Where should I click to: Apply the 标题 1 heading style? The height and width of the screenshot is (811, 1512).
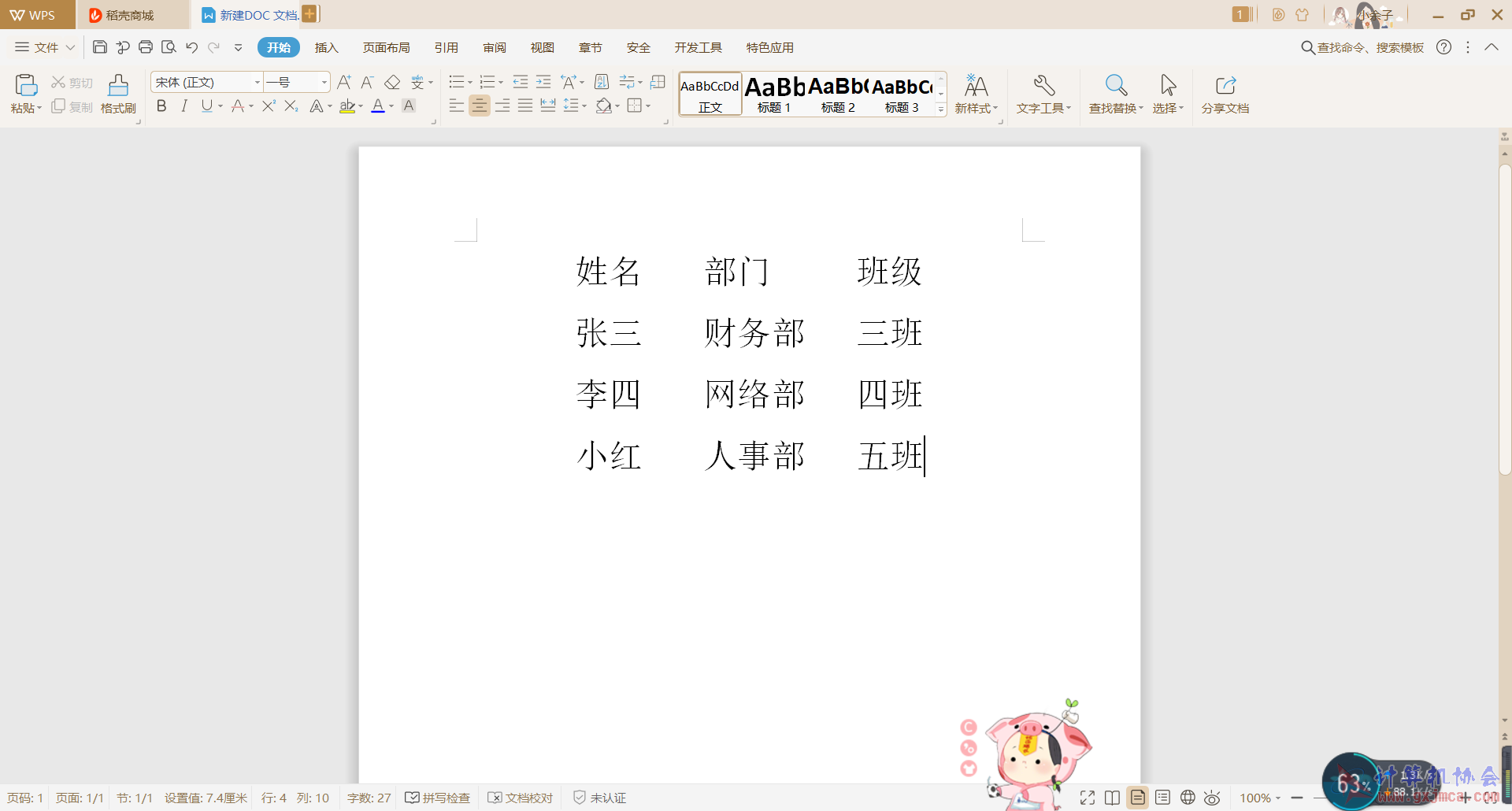click(x=774, y=94)
